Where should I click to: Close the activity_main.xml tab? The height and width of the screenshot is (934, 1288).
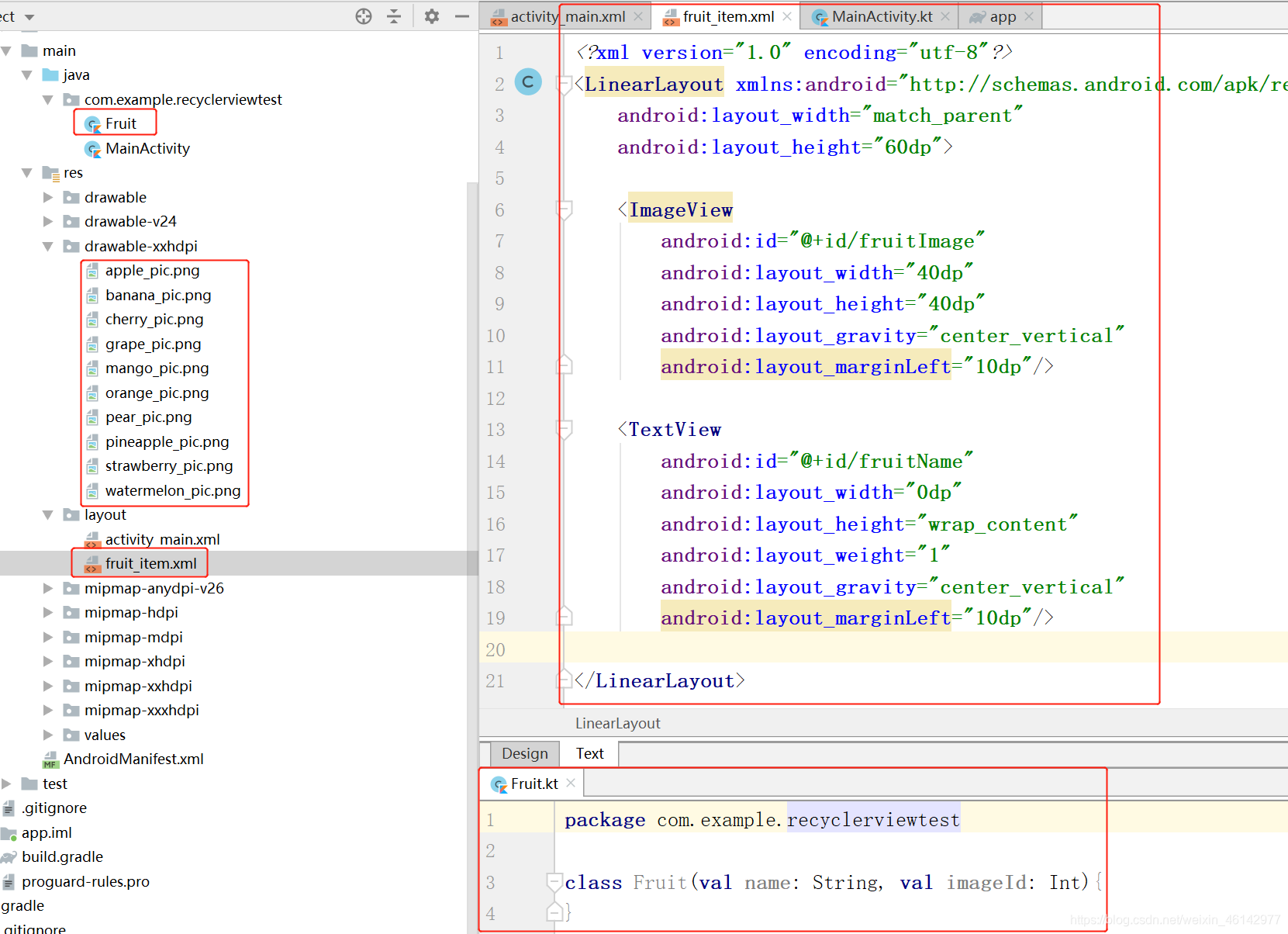point(638,16)
